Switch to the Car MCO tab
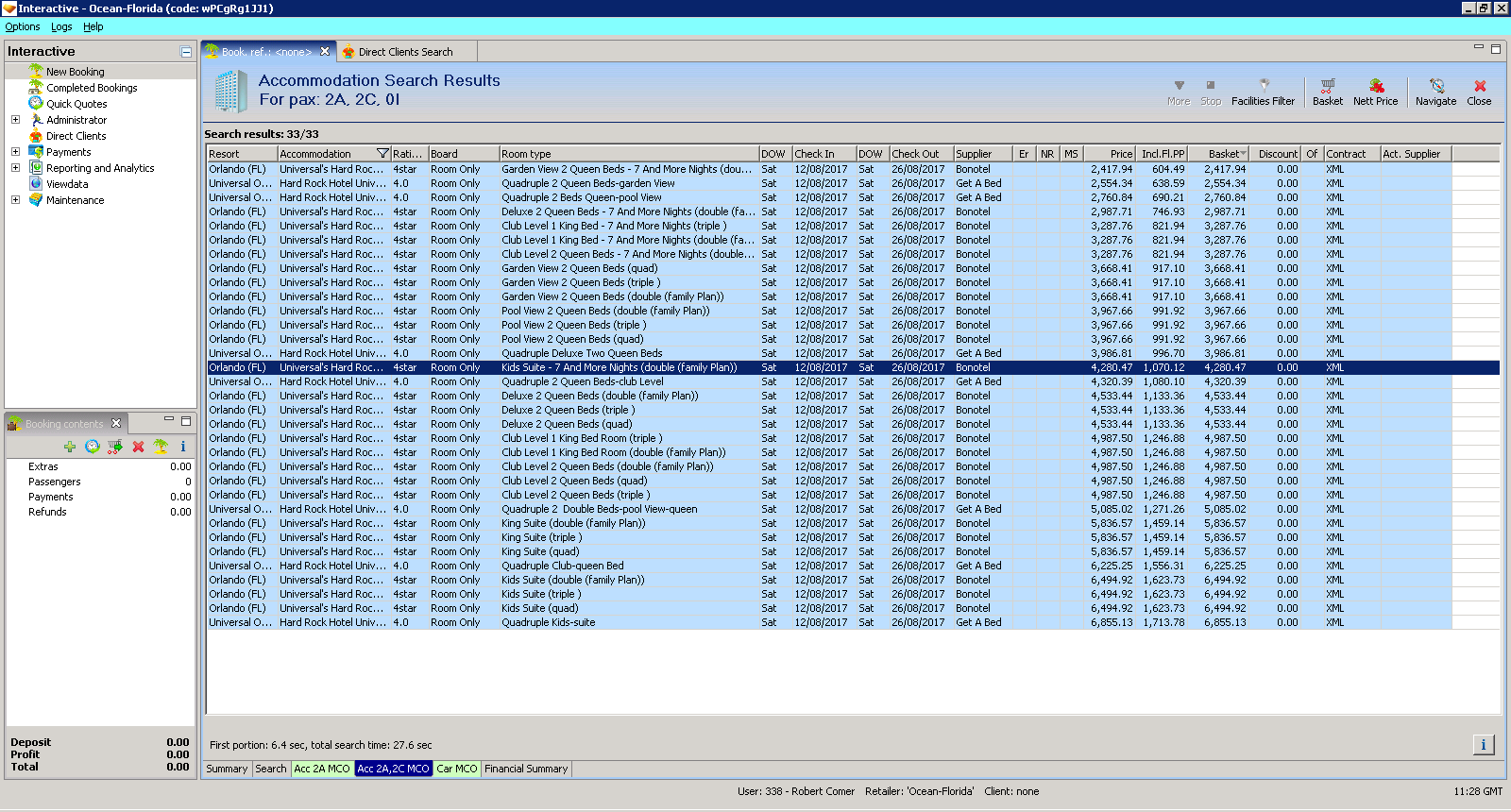 pos(457,769)
